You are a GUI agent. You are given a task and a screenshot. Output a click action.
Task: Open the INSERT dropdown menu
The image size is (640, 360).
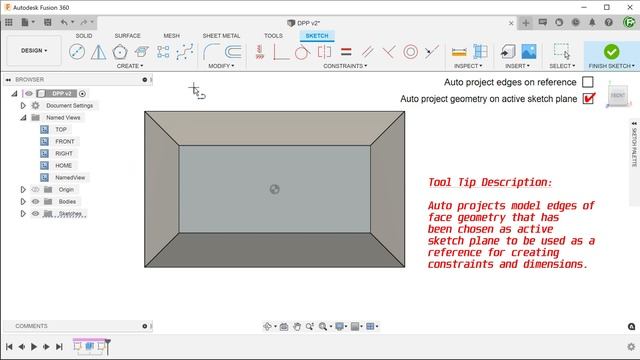pos(517,66)
